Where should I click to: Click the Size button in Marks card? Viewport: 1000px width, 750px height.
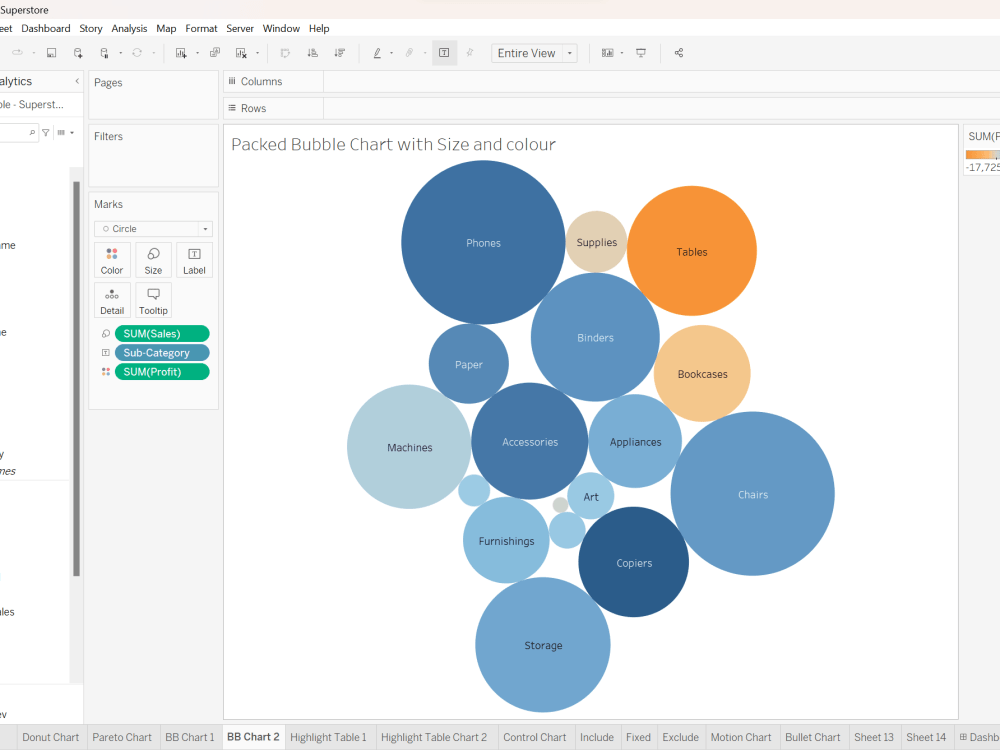click(153, 260)
